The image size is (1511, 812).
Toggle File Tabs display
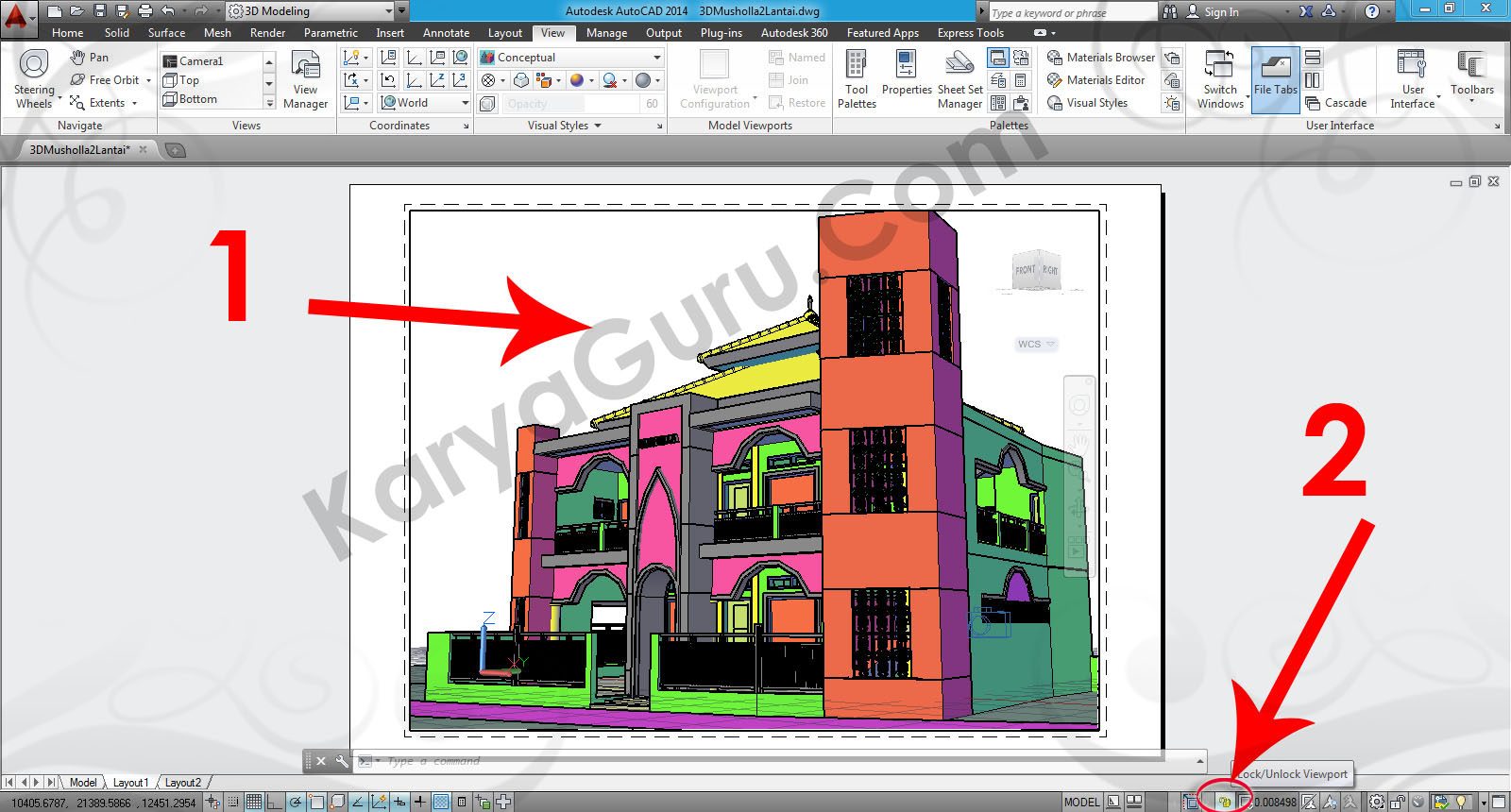click(1275, 78)
